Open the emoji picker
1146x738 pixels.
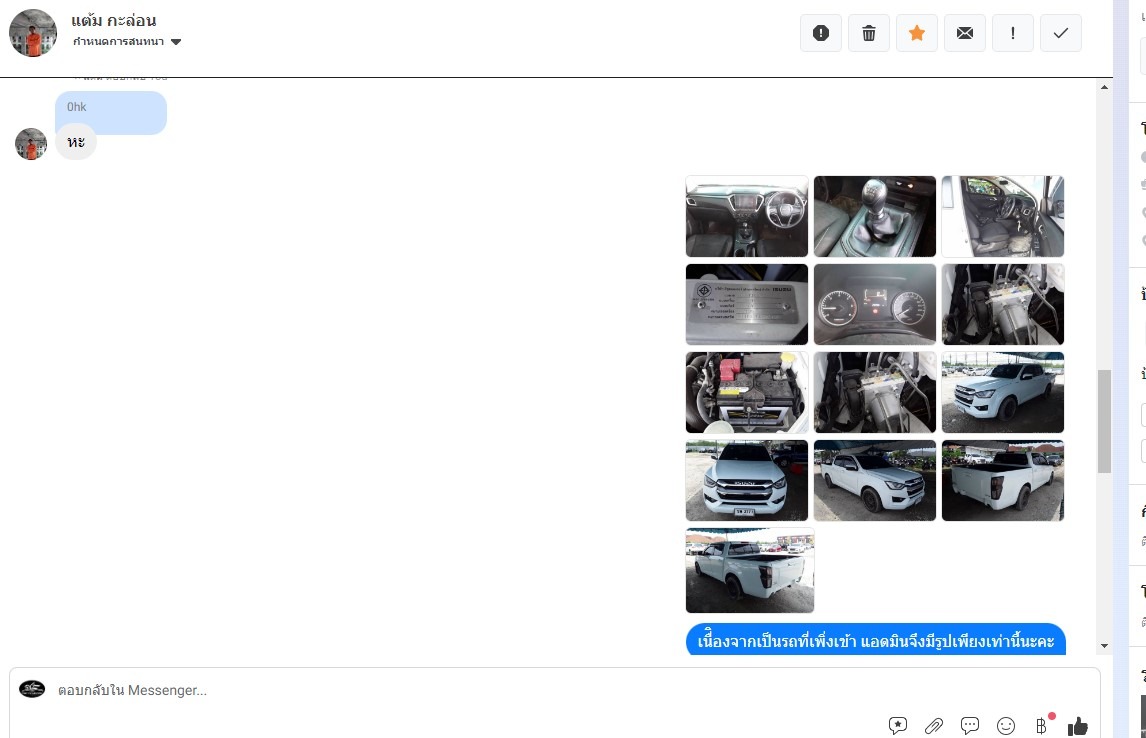pyautogui.click(x=1006, y=726)
